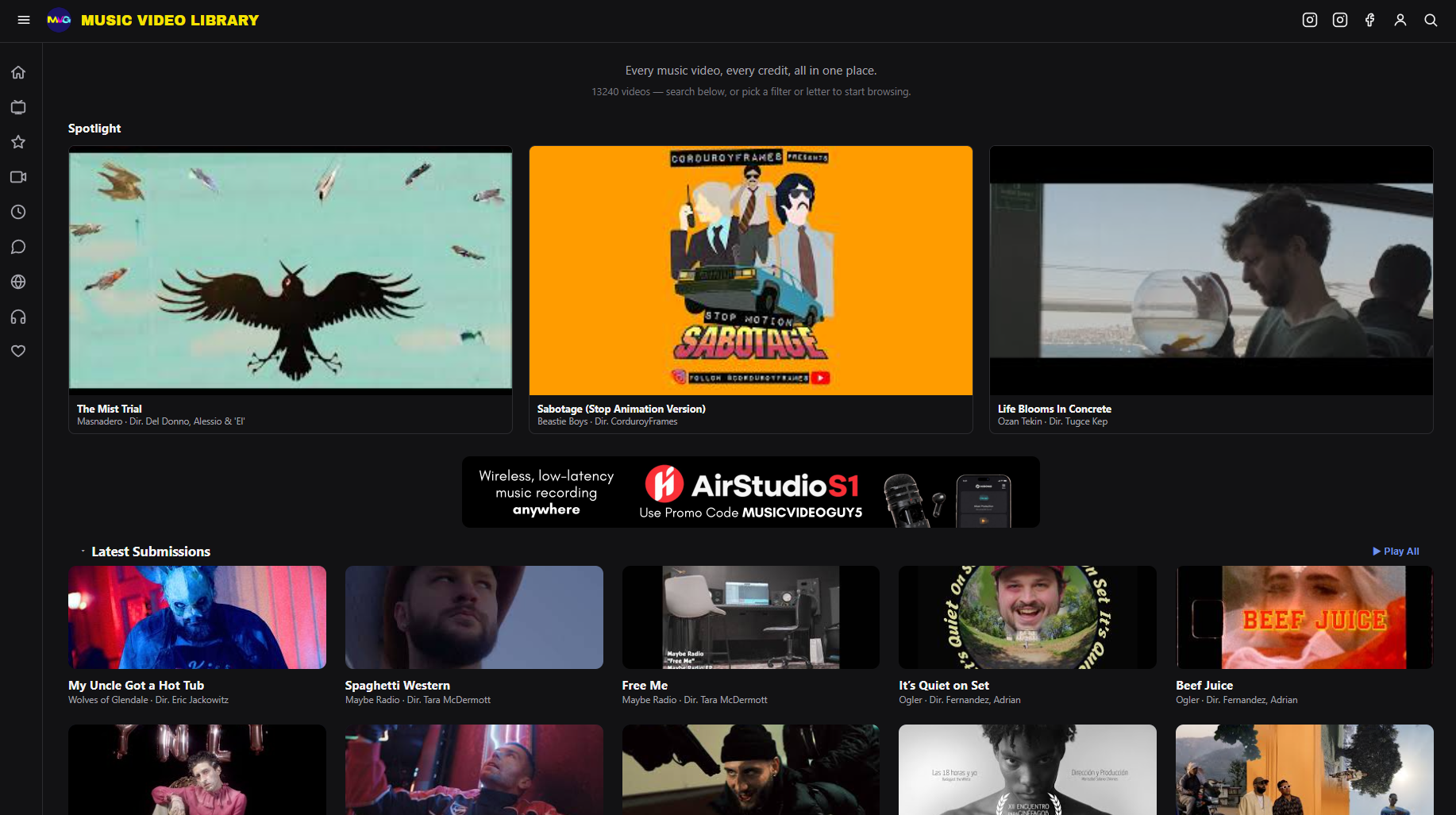The height and width of the screenshot is (815, 1456).
Task: Click 'Masnadero · Dir. Del Donno, Alessio' credit
Action: coord(161,421)
